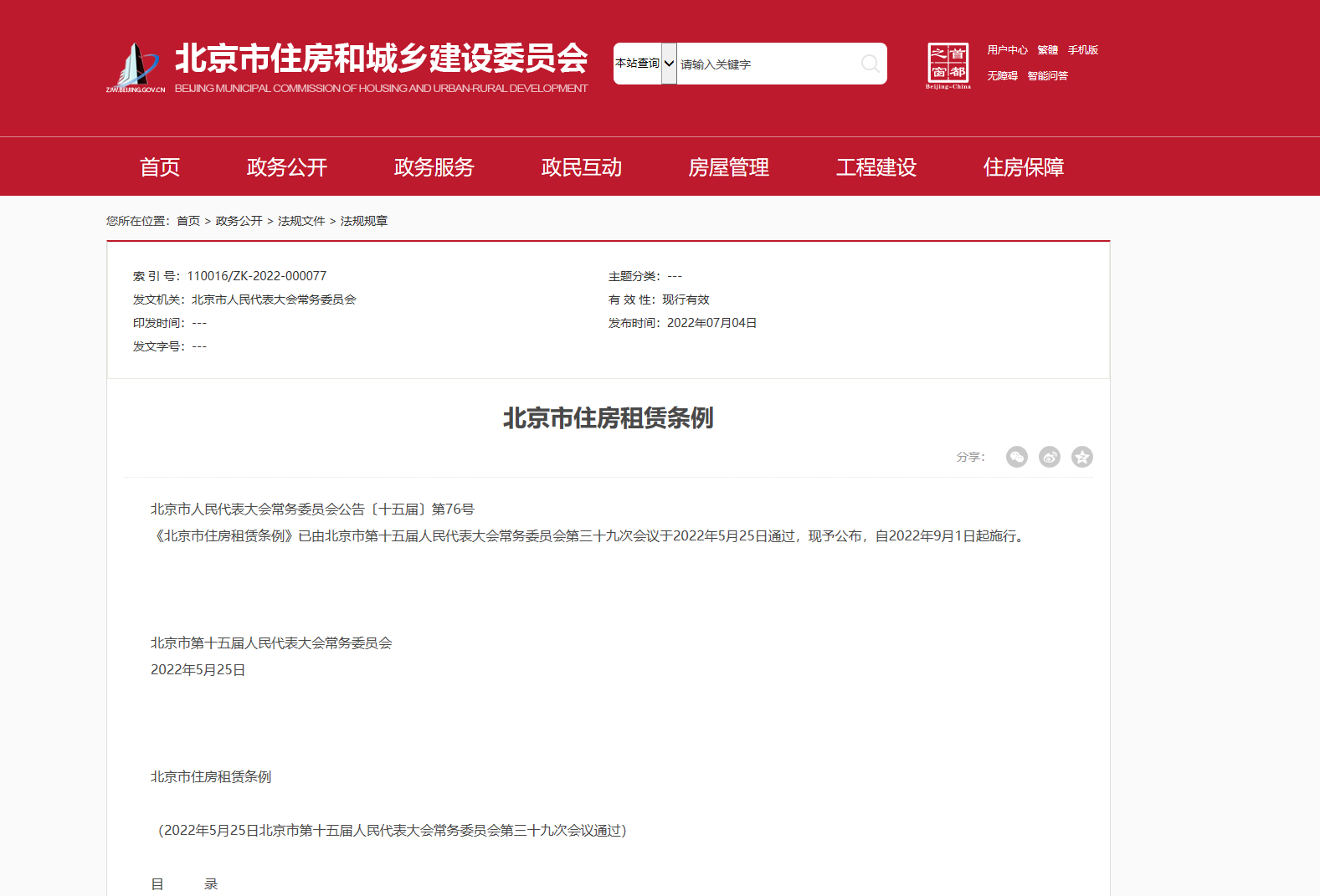The width and height of the screenshot is (1320, 896).
Task: Click the search magnifier icon
Action: click(870, 64)
